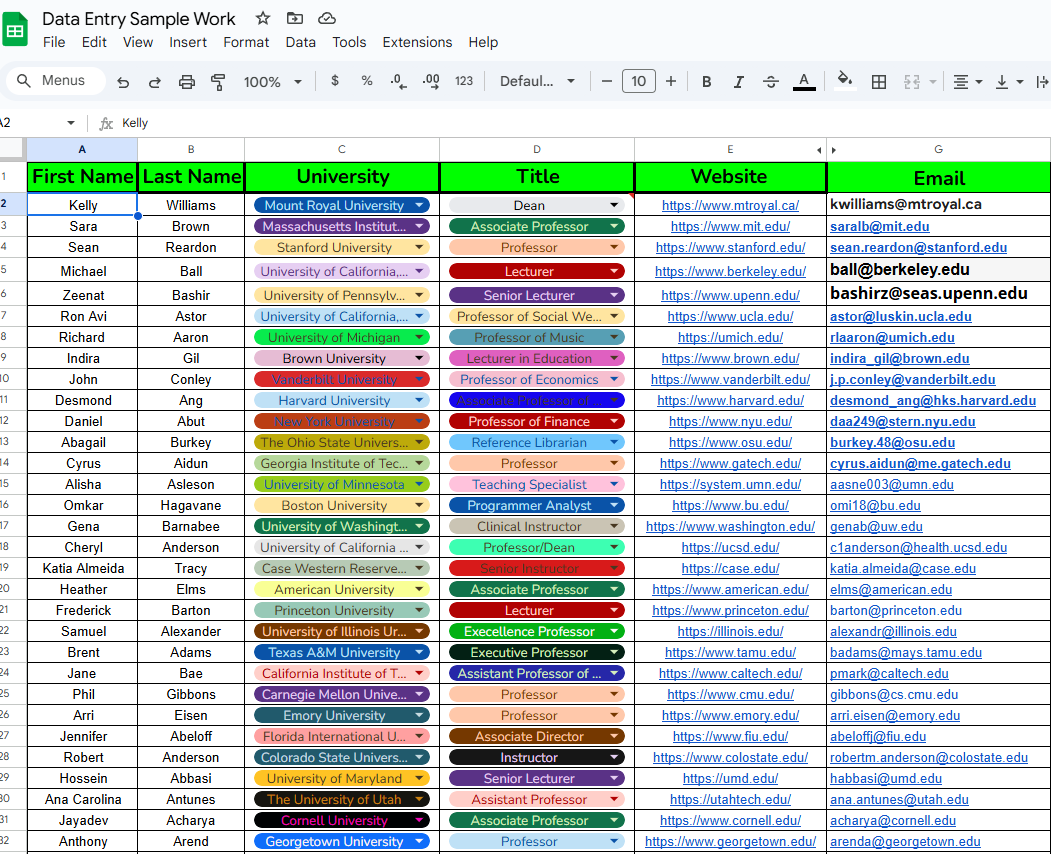Click the undo arrow icon
Viewport: 1051px width, 854px height.
(123, 82)
